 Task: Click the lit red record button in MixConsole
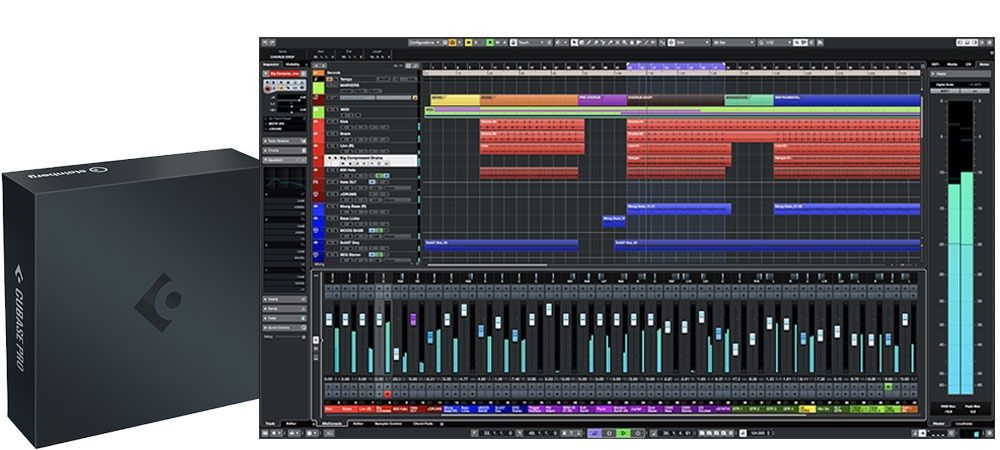(x=387, y=395)
